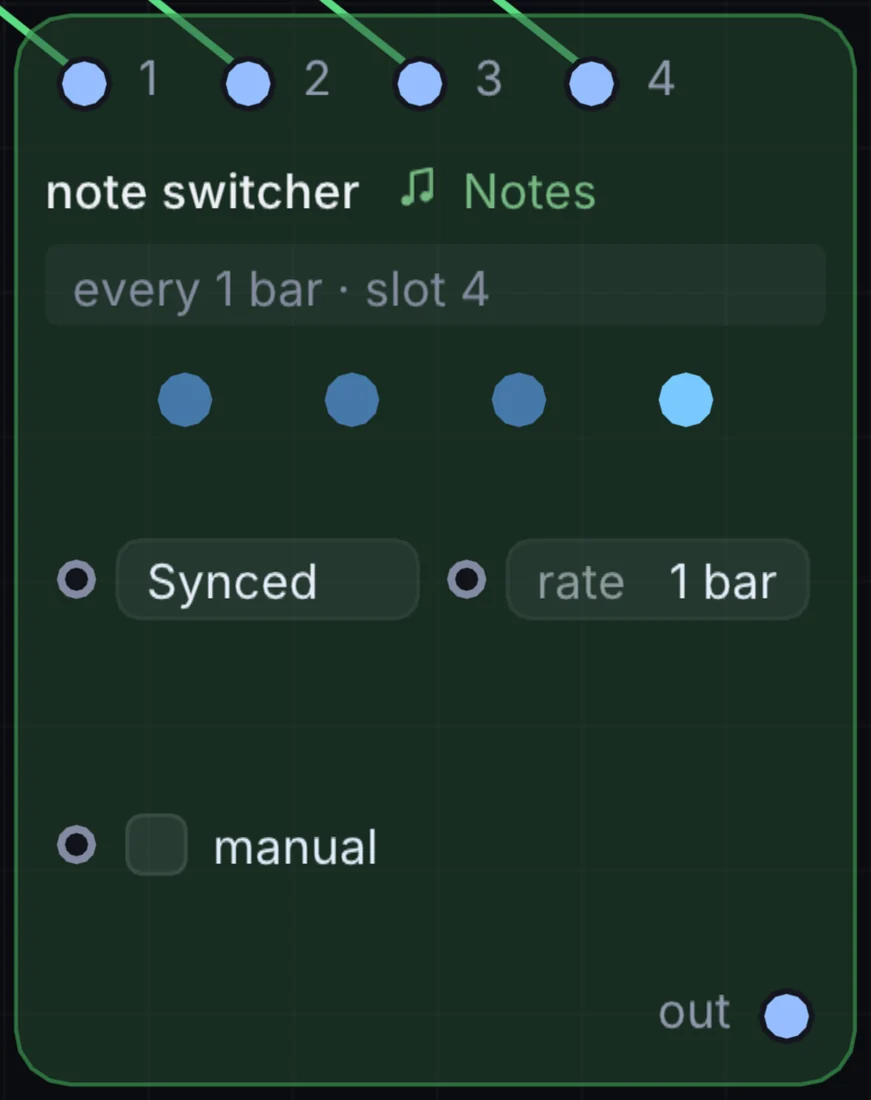The image size is (871, 1100).
Task: Click the out port of note switcher
Action: pyautogui.click(x=786, y=1016)
